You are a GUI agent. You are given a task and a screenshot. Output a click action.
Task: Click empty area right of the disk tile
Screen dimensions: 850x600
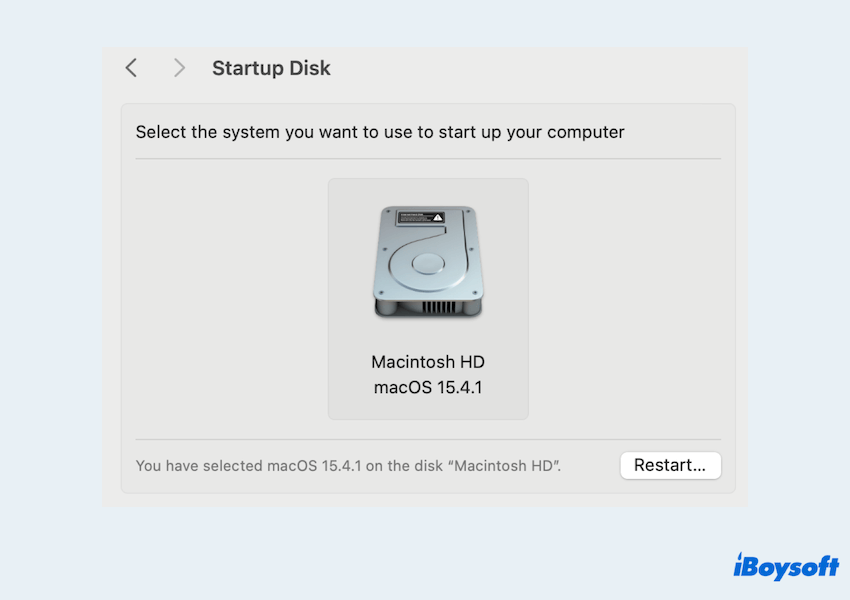625,298
